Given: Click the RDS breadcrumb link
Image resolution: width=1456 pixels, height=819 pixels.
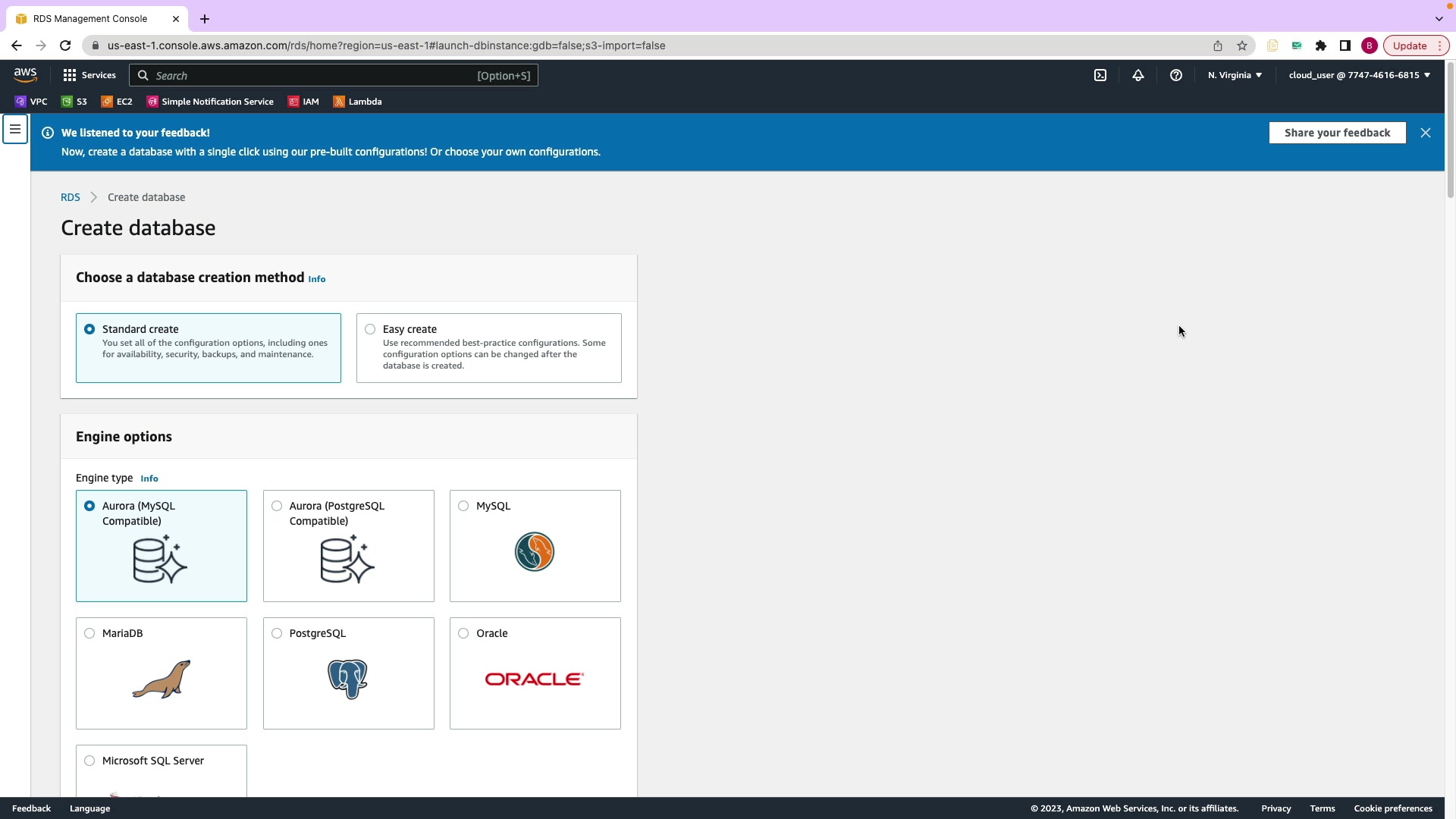Looking at the screenshot, I should (x=70, y=197).
